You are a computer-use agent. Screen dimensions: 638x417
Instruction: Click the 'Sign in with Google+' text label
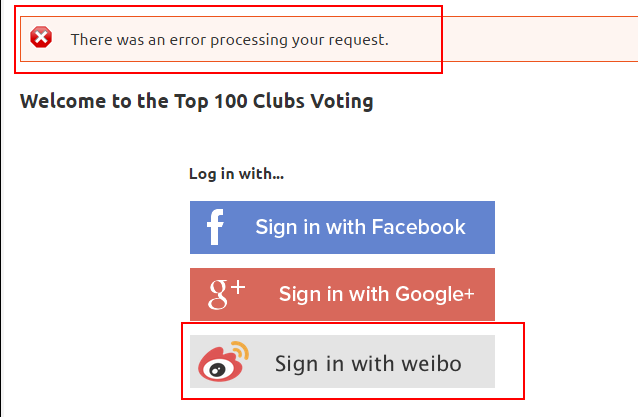tap(376, 294)
